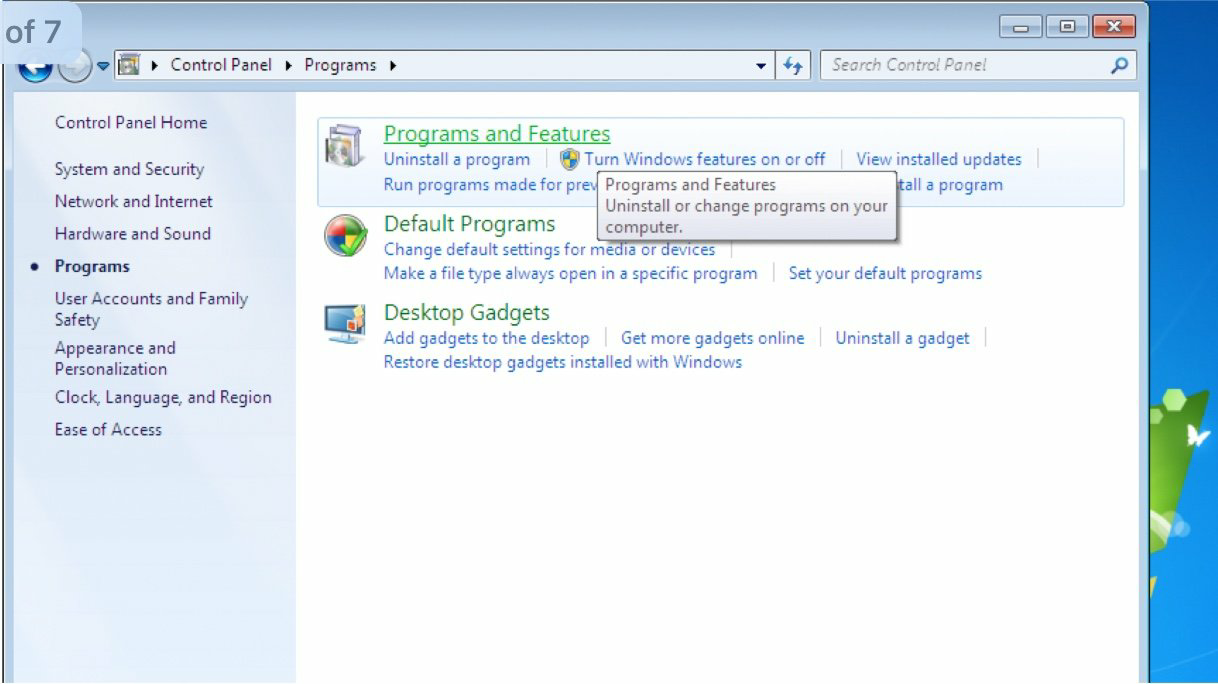Click Run programs made for previous versions

[x=490, y=184]
